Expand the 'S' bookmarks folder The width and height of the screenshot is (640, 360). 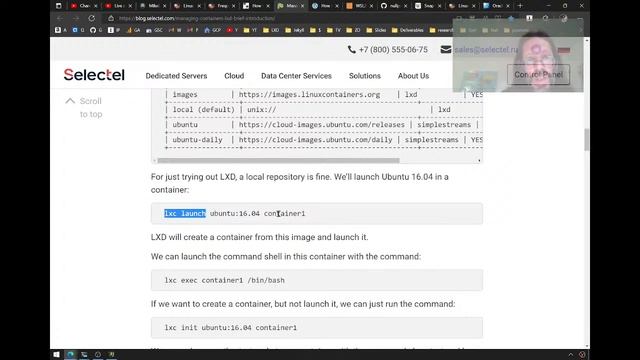coord(316,30)
